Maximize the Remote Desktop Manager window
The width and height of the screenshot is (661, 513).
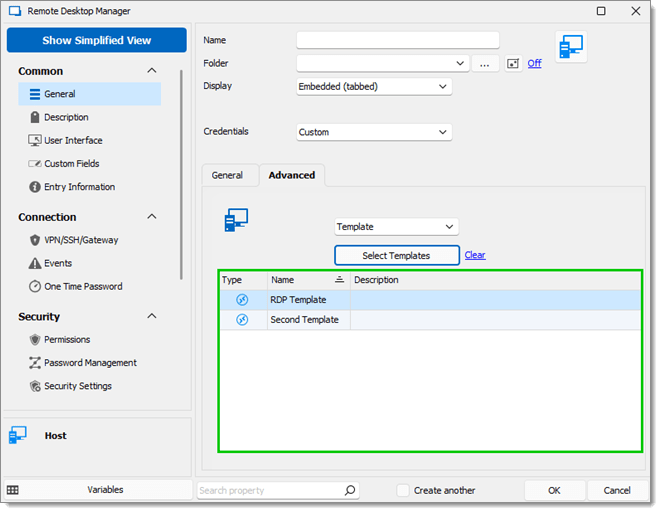pyautogui.click(x=601, y=11)
